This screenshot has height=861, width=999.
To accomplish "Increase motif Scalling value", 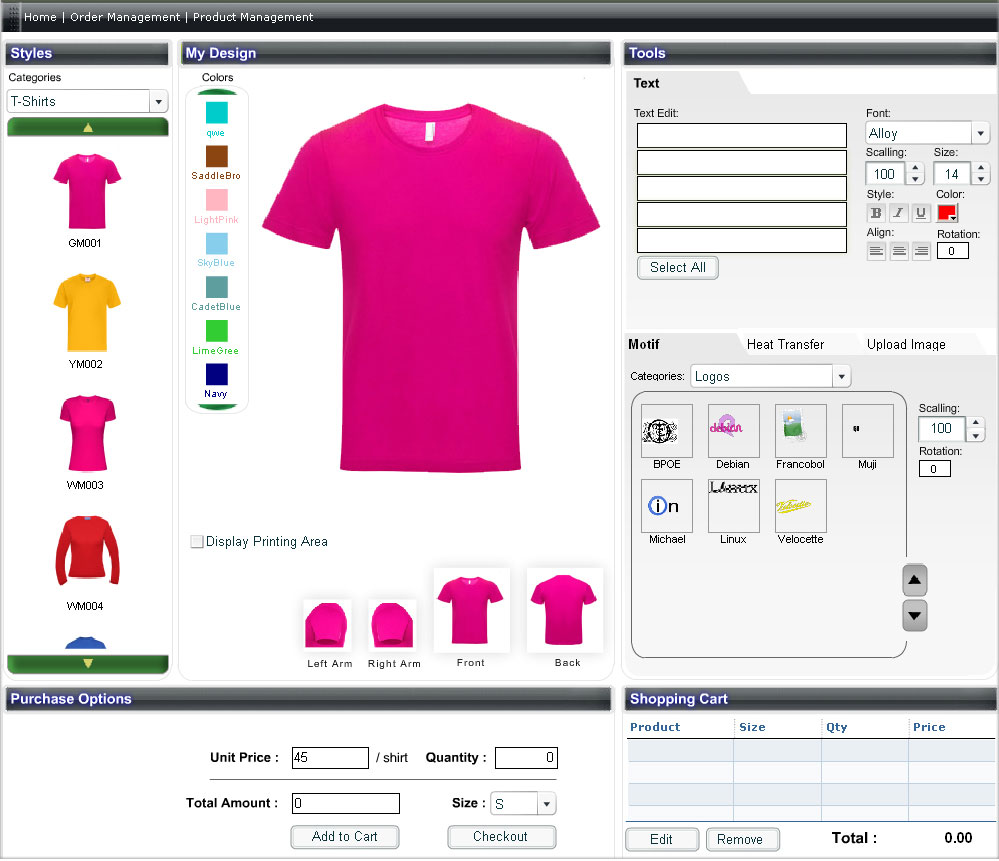I will pos(975,423).
